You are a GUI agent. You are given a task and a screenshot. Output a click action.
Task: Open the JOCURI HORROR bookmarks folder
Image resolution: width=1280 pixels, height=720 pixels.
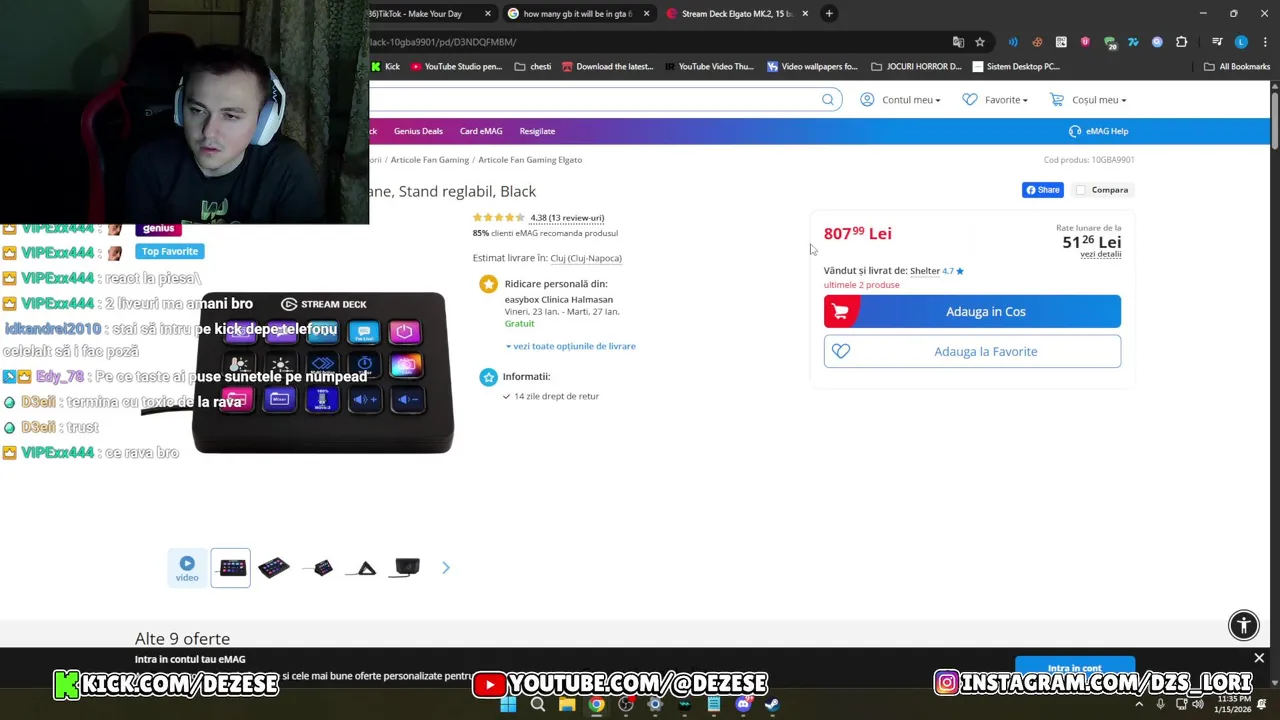pos(916,67)
